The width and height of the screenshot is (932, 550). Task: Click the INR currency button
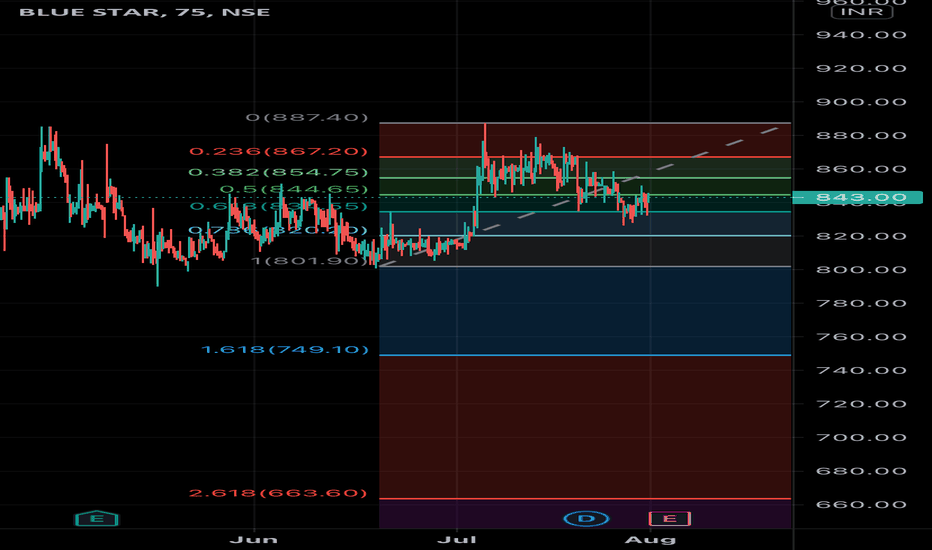862,11
